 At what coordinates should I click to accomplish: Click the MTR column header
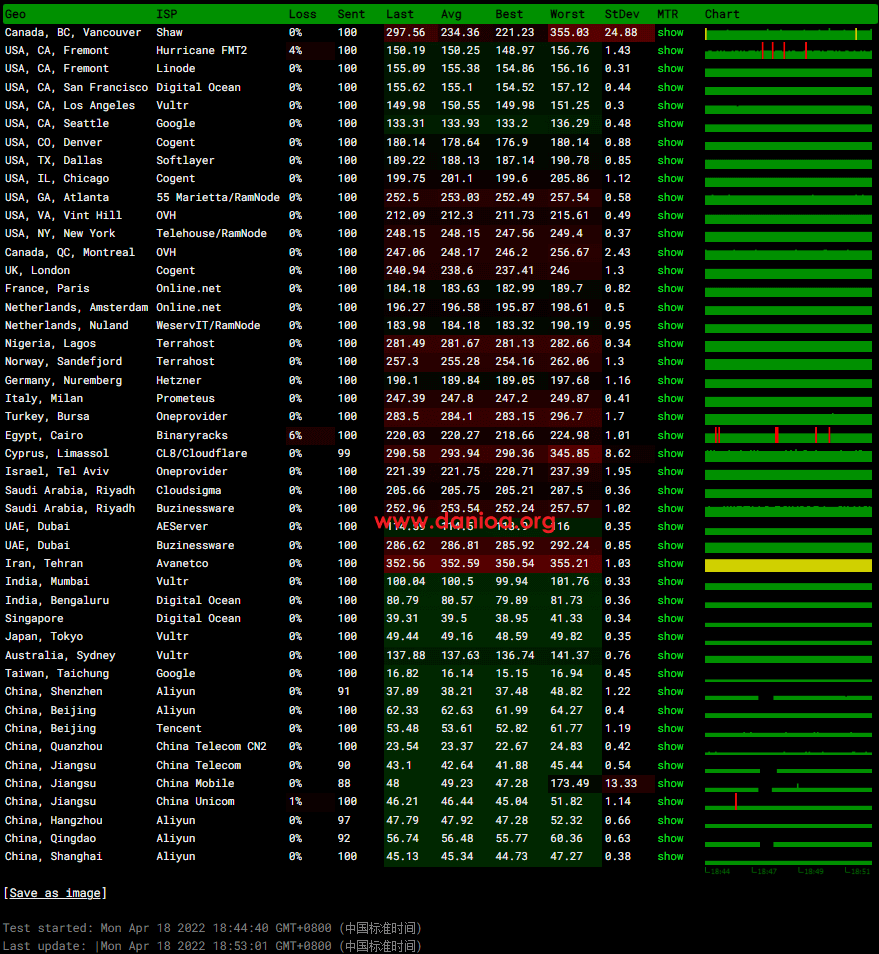click(667, 14)
